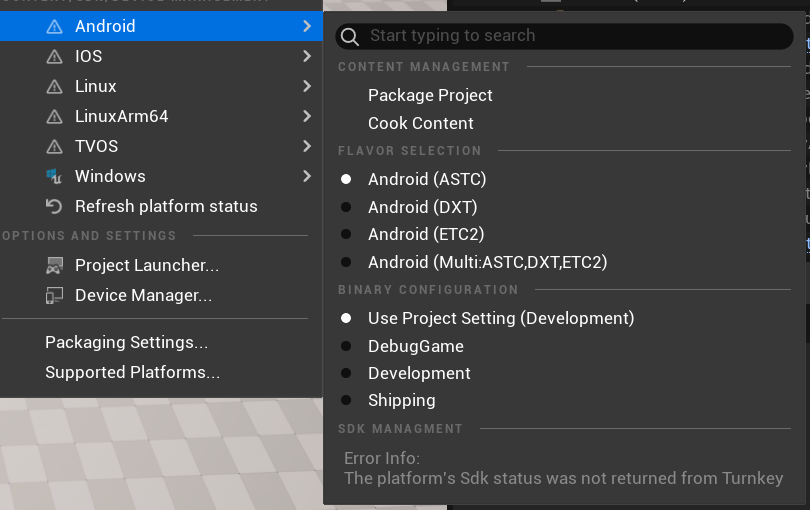Viewport: 810px width, 510px height.
Task: Click the warning icon next to Linux
Action: (x=54, y=86)
